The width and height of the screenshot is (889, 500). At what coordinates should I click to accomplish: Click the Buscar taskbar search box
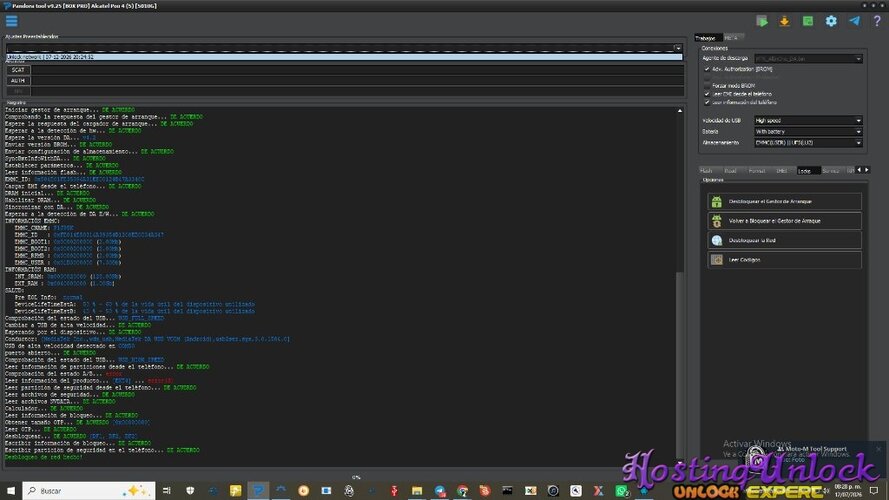click(89, 490)
